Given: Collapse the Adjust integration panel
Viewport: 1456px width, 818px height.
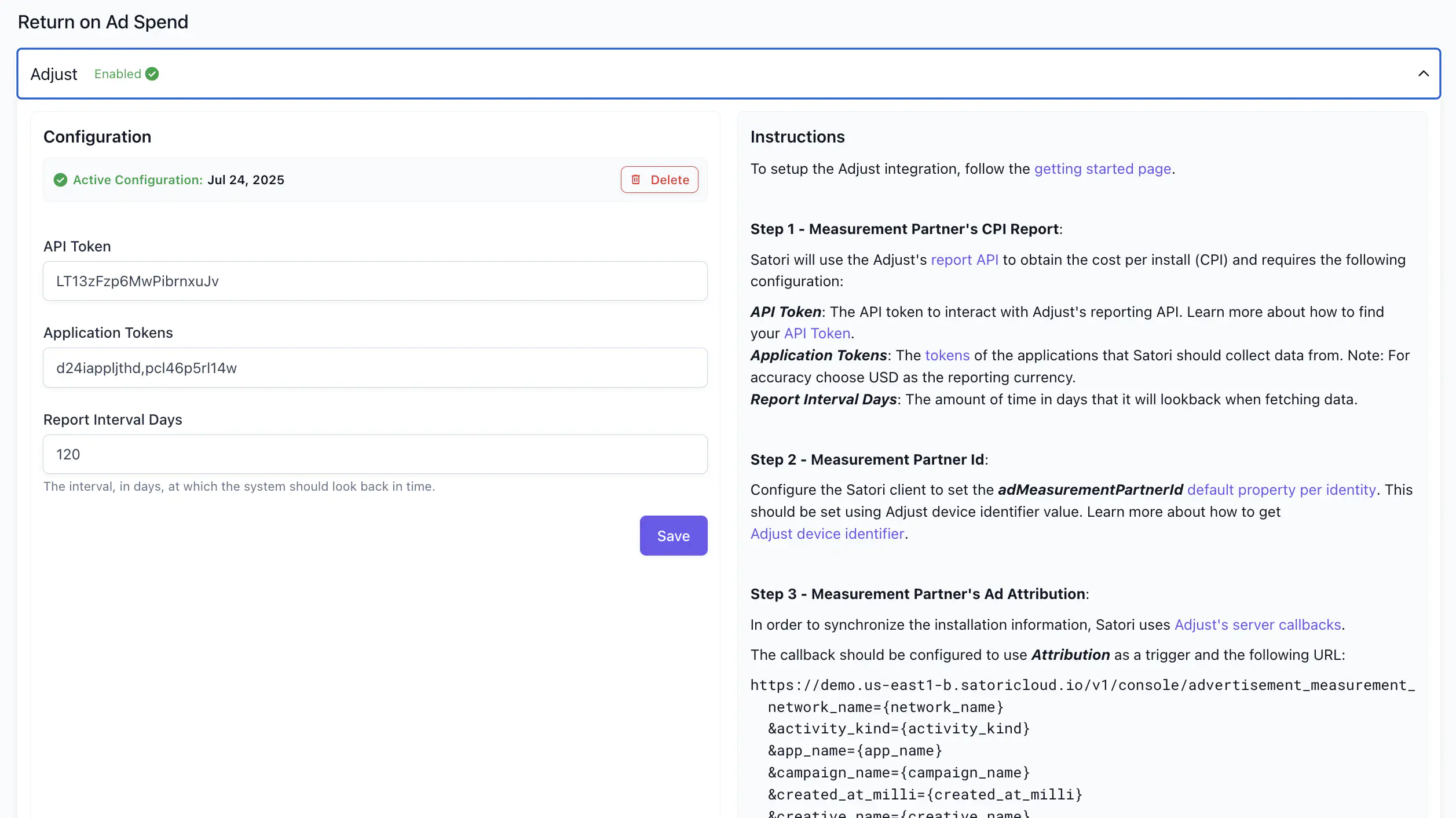Looking at the screenshot, I should click(x=1424, y=74).
